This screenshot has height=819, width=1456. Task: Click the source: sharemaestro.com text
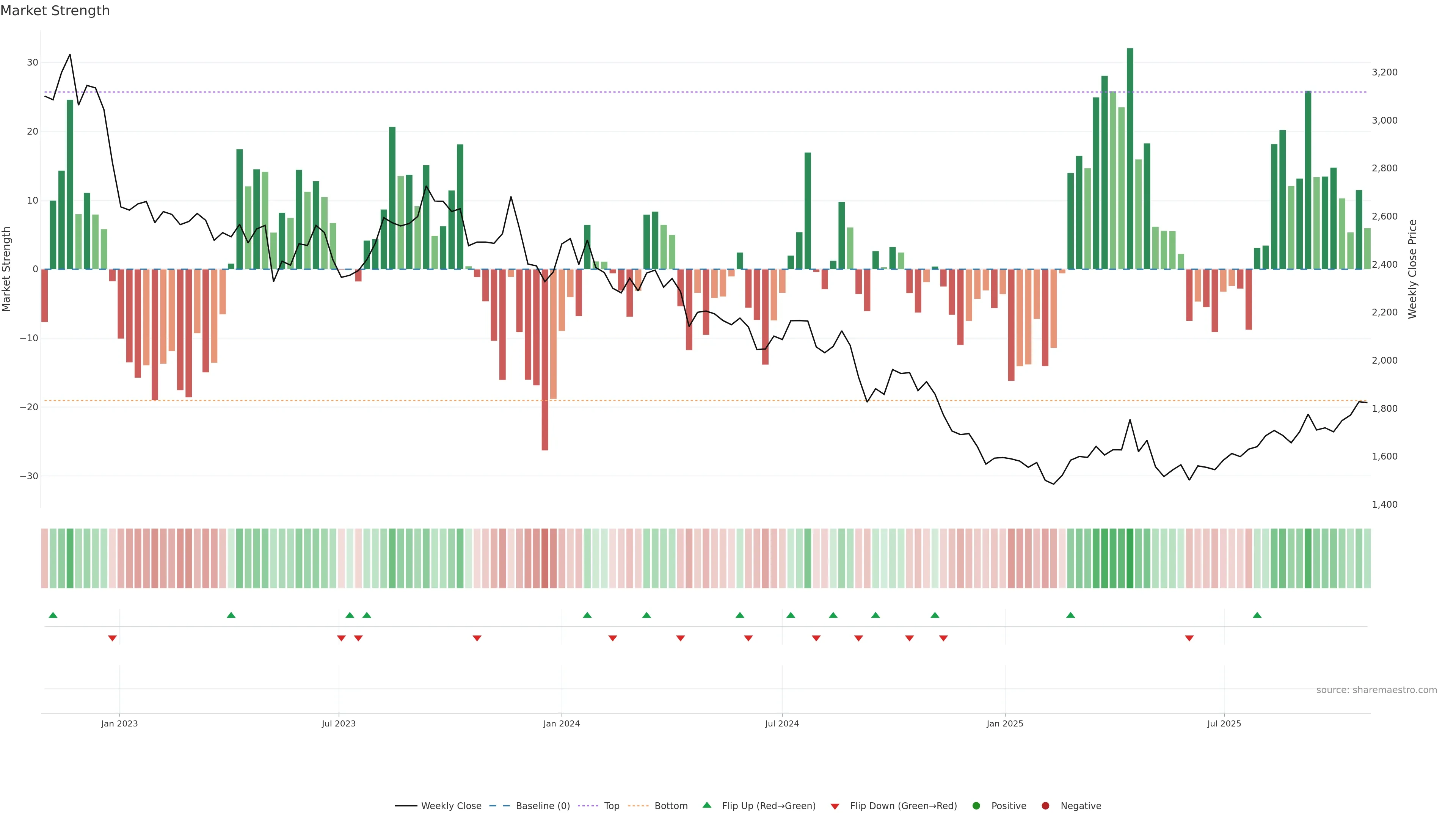point(1376,690)
